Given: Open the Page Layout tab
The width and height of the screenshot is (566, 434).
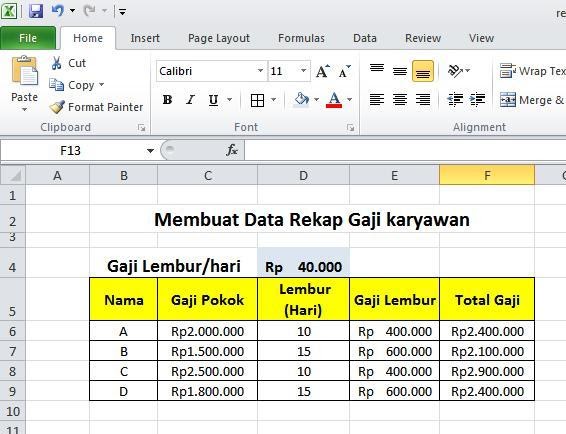Looking at the screenshot, I should (219, 38).
